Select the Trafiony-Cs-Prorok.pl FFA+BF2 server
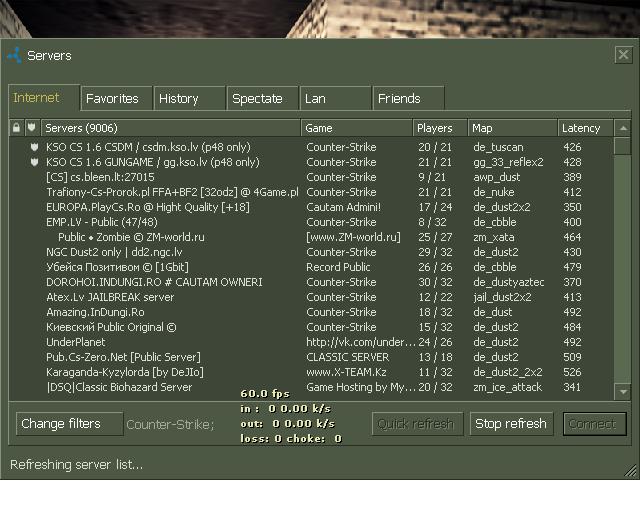The image size is (640, 512). coord(311,192)
